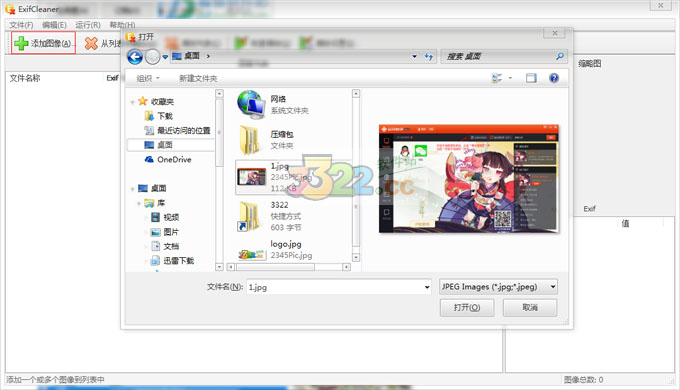Click the file list vertical scrollbar down arrow
680x390 pixels.
[356, 257]
